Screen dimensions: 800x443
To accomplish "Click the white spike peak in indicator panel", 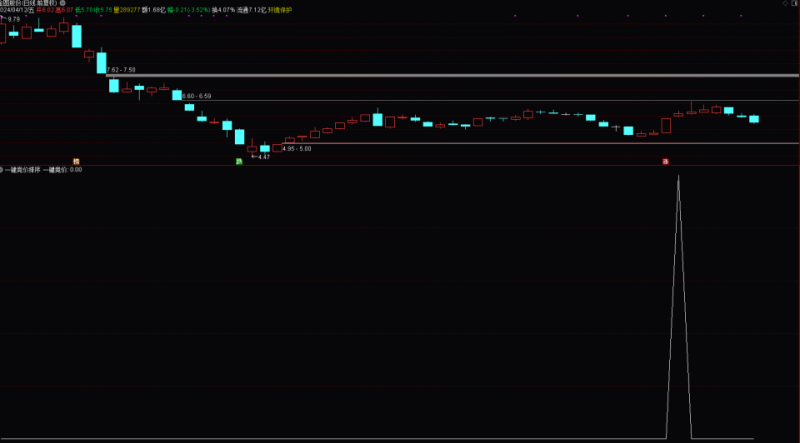I will (x=679, y=177).
